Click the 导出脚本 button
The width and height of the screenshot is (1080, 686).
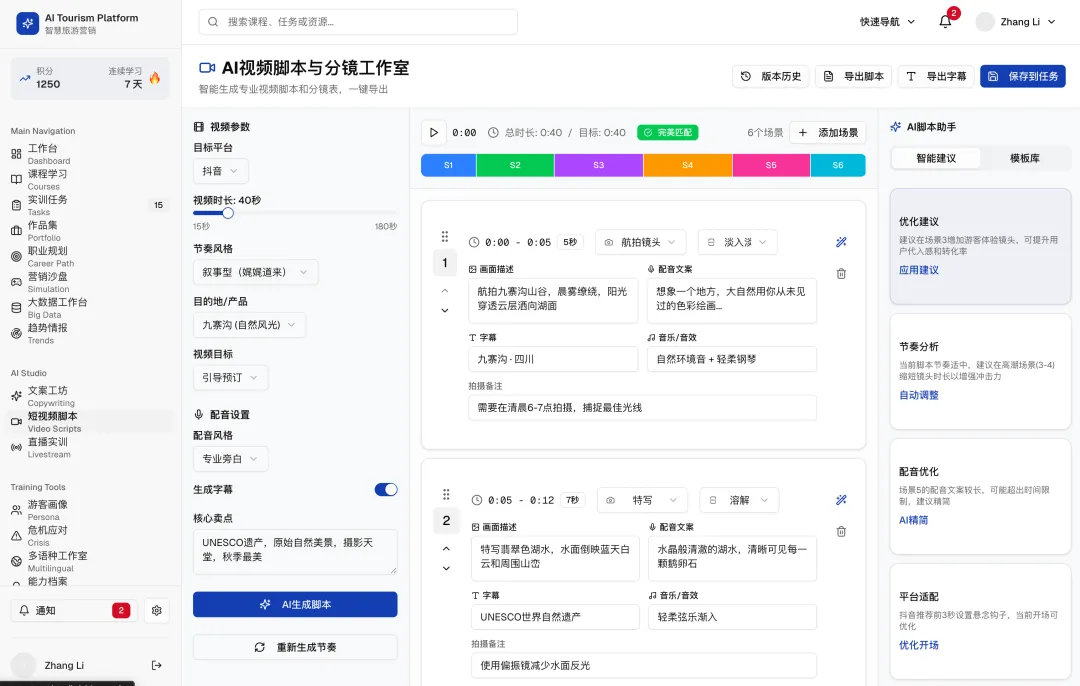pos(853,76)
